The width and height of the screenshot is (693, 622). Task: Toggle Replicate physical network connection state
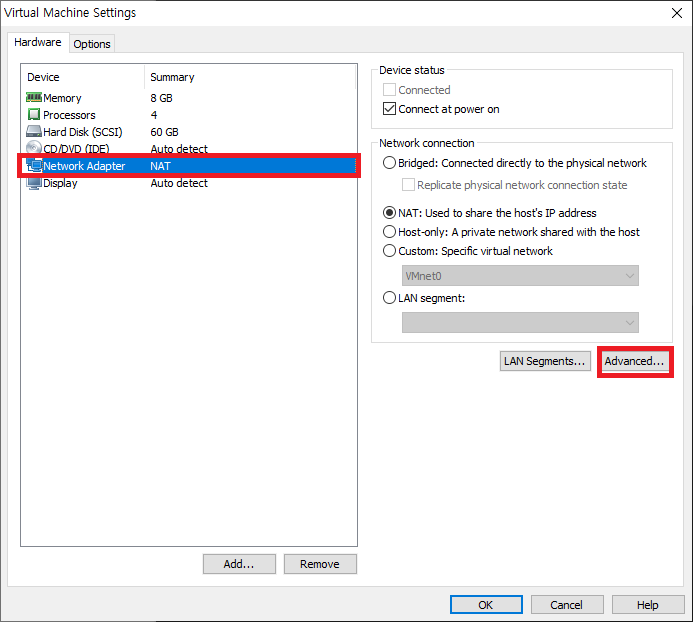pyautogui.click(x=408, y=185)
